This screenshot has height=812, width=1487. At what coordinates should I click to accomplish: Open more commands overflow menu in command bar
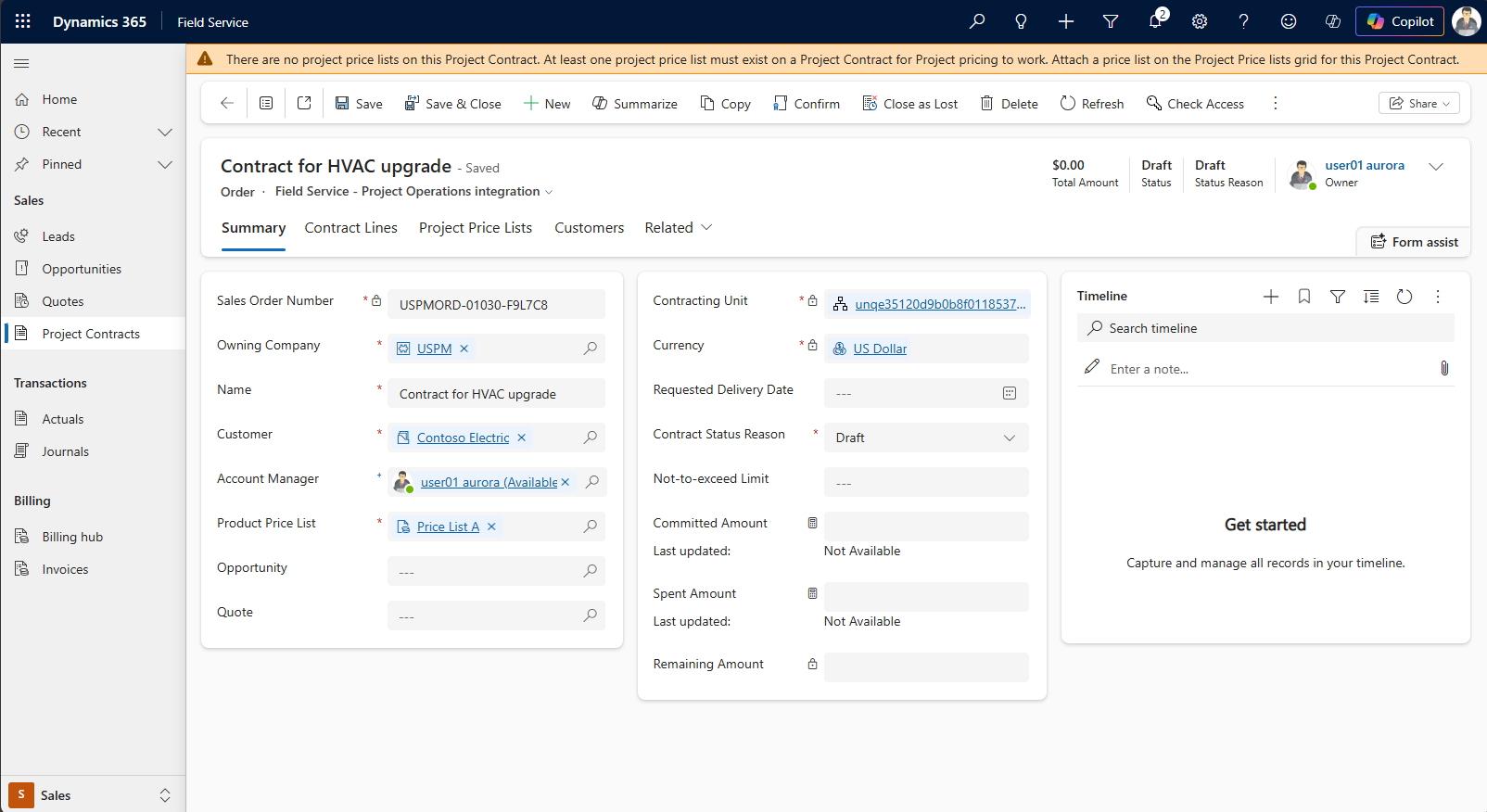pos(1276,103)
